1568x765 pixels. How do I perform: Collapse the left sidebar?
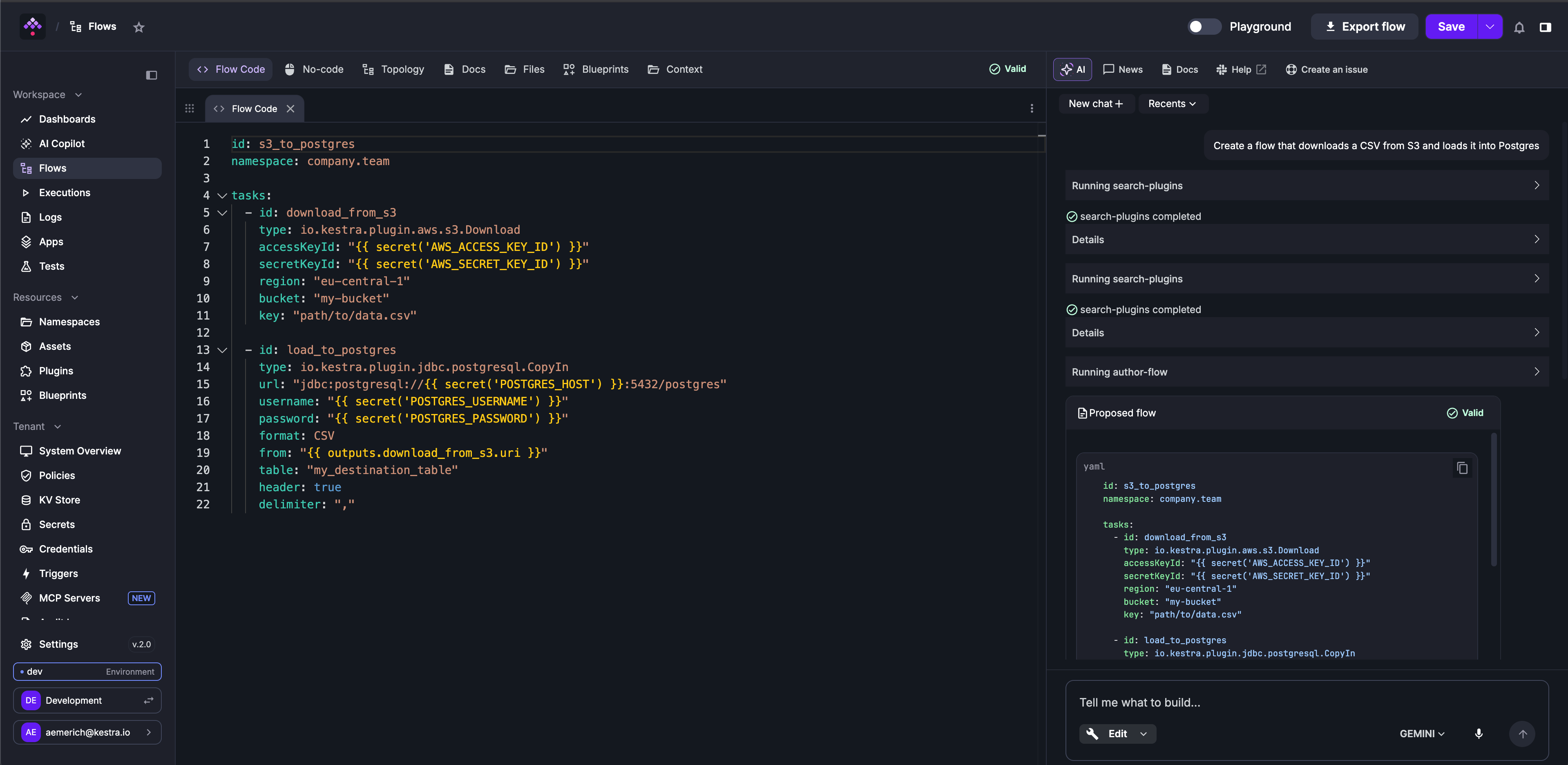point(152,75)
